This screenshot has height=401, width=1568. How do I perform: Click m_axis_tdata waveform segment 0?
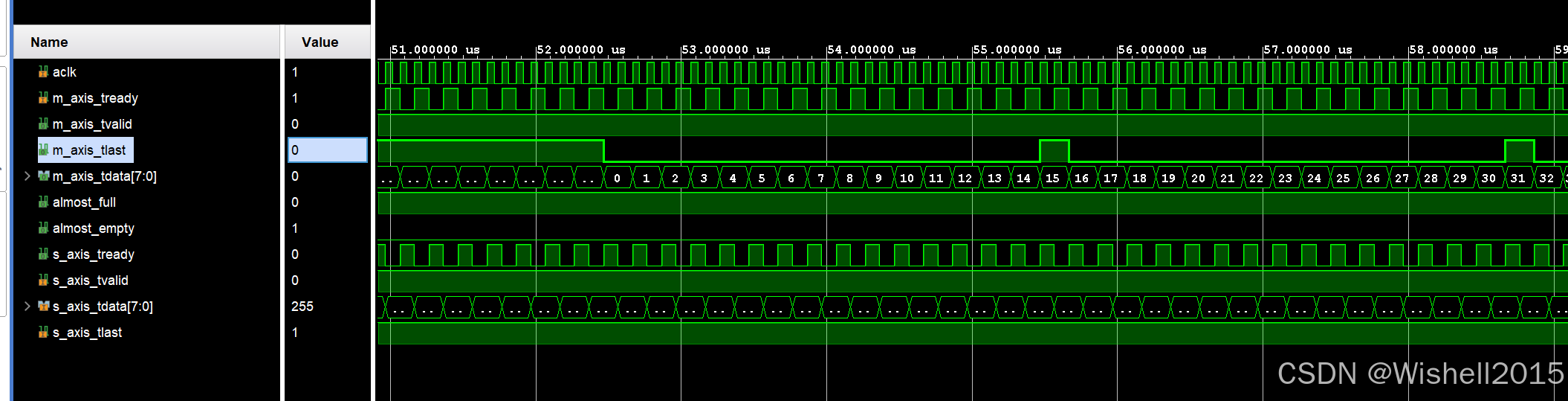[618, 178]
